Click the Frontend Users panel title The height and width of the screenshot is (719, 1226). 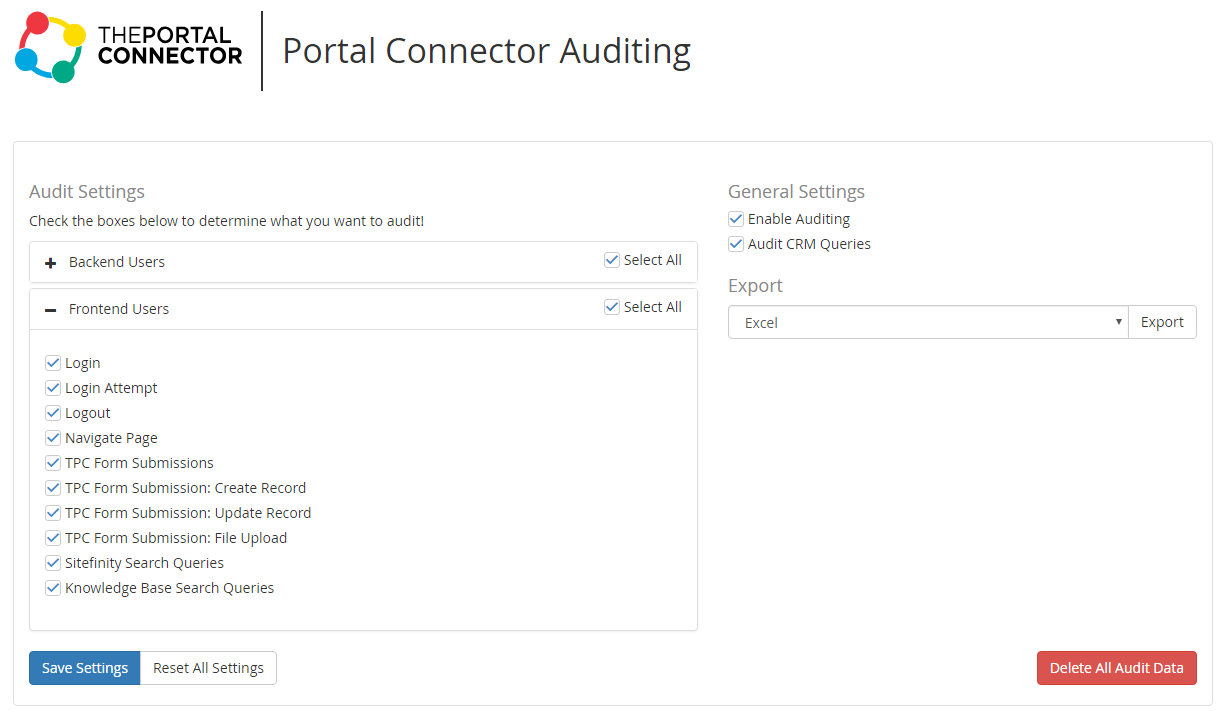click(119, 309)
